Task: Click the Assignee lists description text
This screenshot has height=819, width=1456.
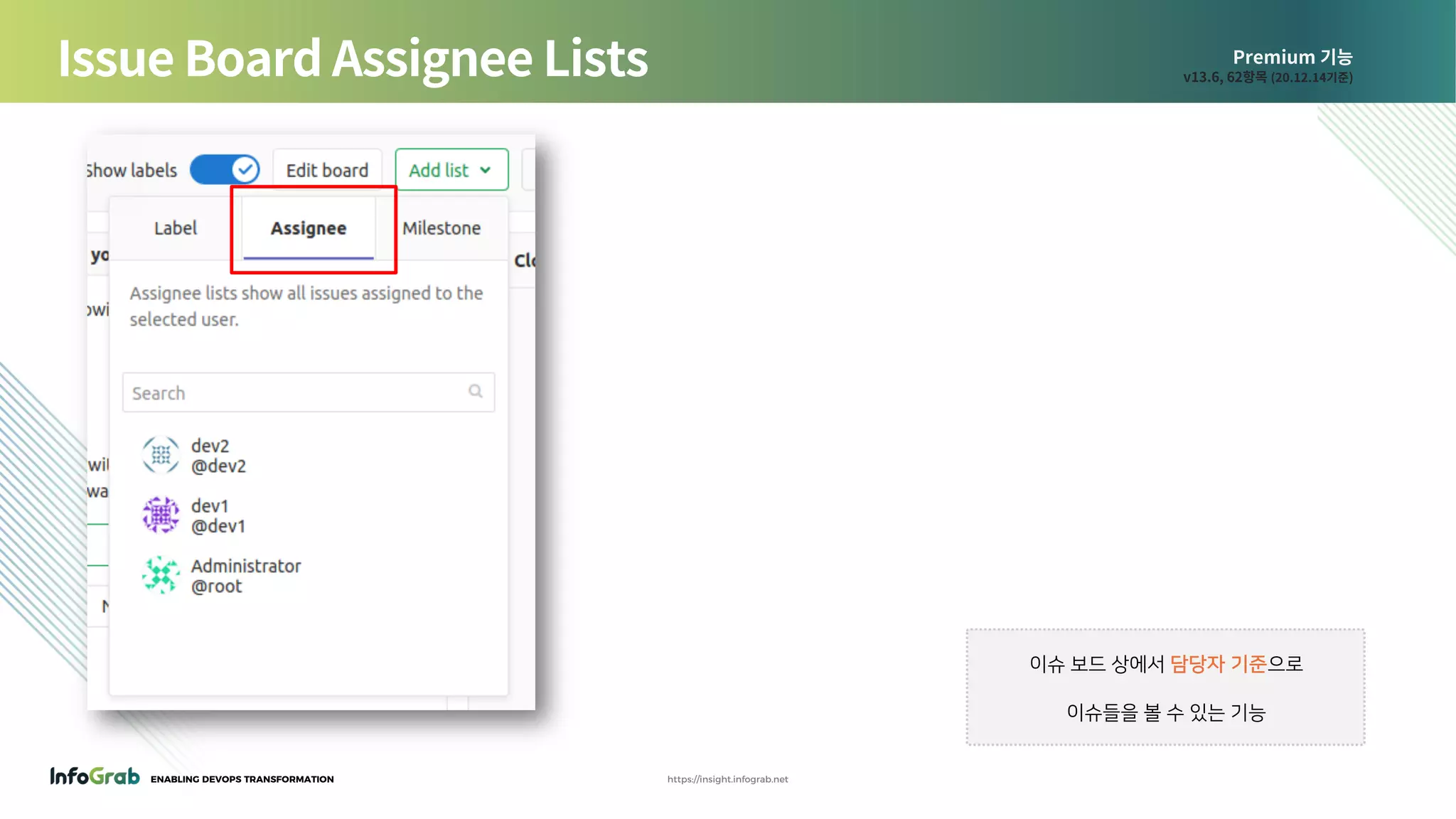Action: (306, 306)
